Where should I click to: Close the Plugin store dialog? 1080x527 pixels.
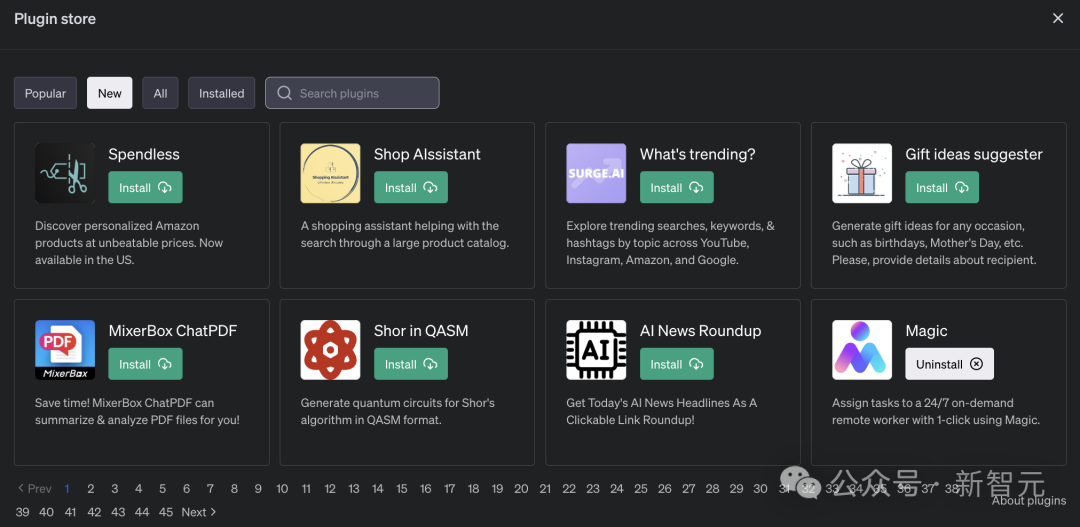pos(1058,19)
